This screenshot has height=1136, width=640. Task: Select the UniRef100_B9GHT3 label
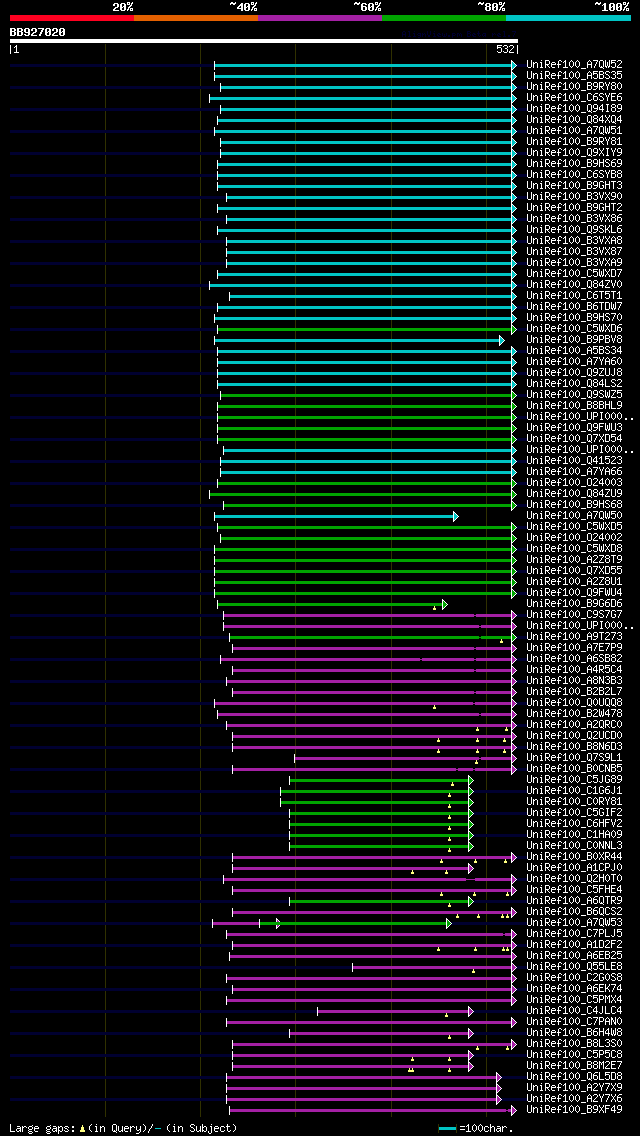coord(574,185)
